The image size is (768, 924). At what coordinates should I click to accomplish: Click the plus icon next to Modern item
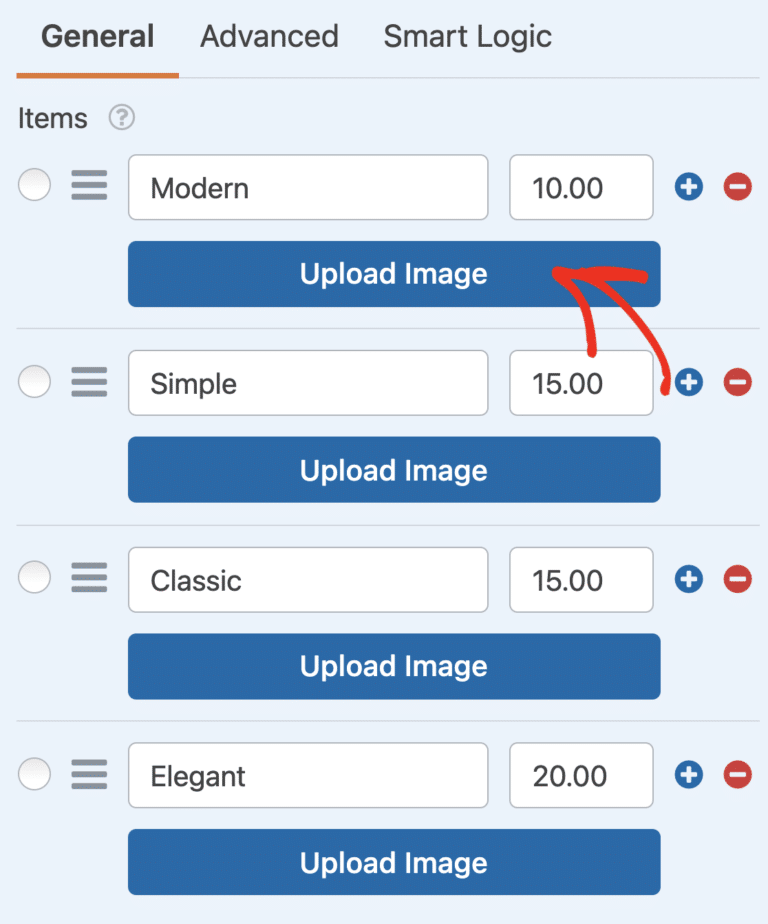688,187
